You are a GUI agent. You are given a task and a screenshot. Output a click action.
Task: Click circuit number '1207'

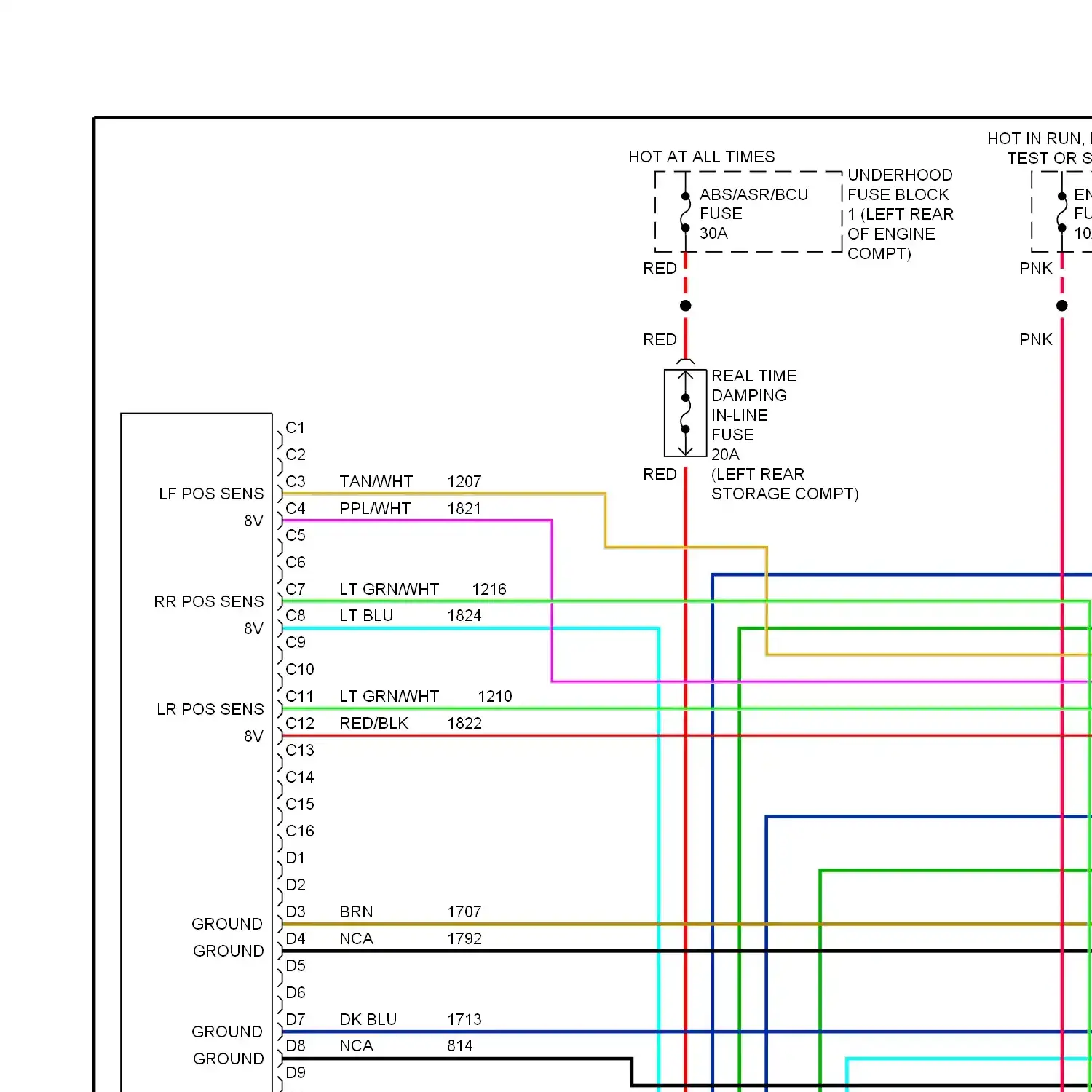[x=464, y=482]
